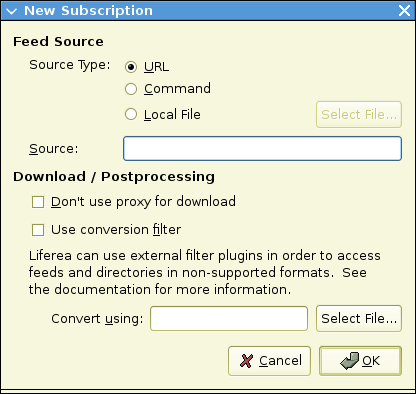Click the red X icon on Cancel

246,361
